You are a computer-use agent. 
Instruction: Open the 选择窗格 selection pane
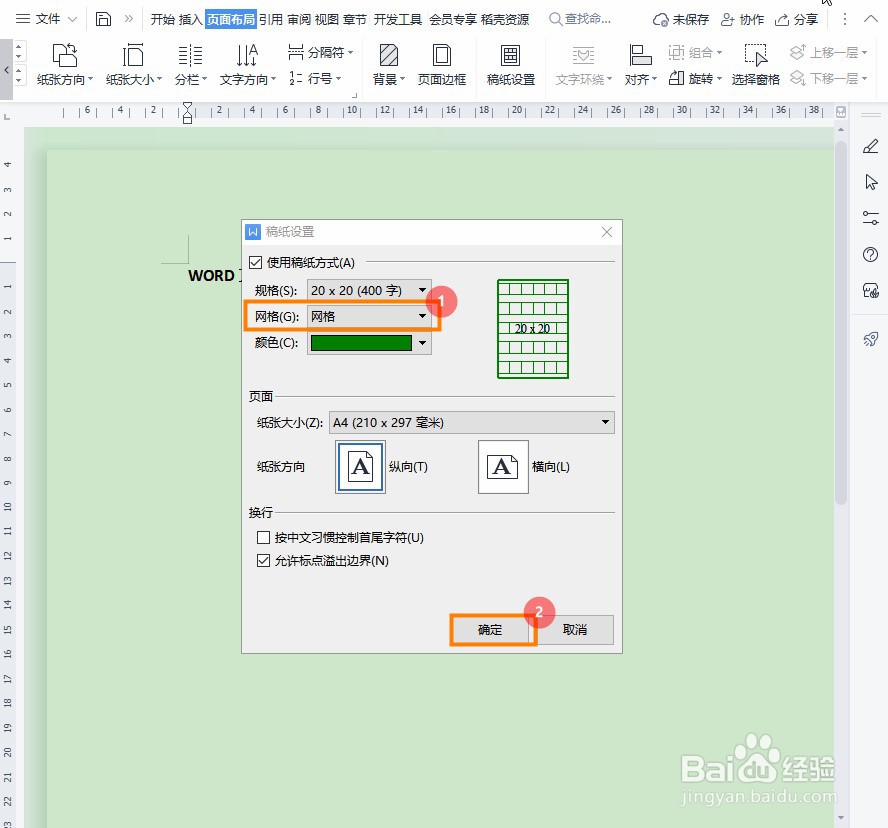[x=755, y=65]
